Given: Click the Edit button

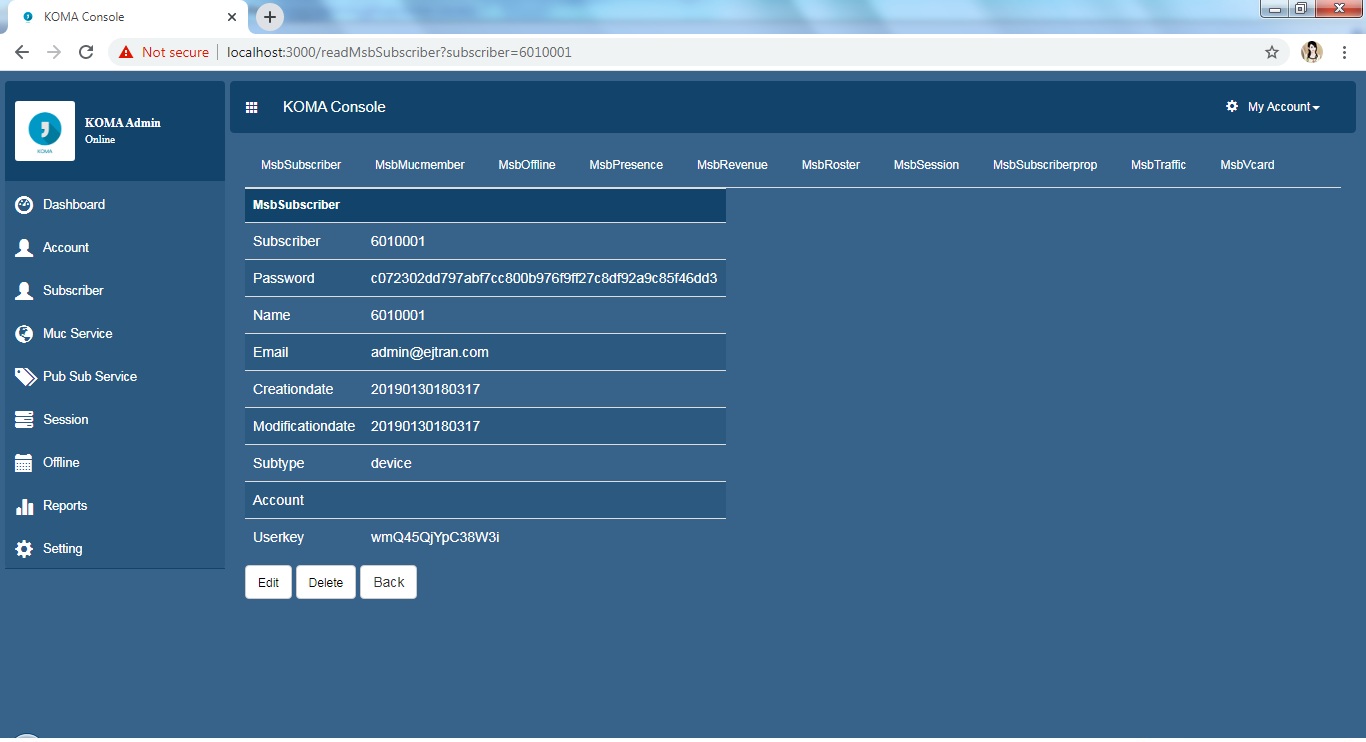Looking at the screenshot, I should point(268,581).
